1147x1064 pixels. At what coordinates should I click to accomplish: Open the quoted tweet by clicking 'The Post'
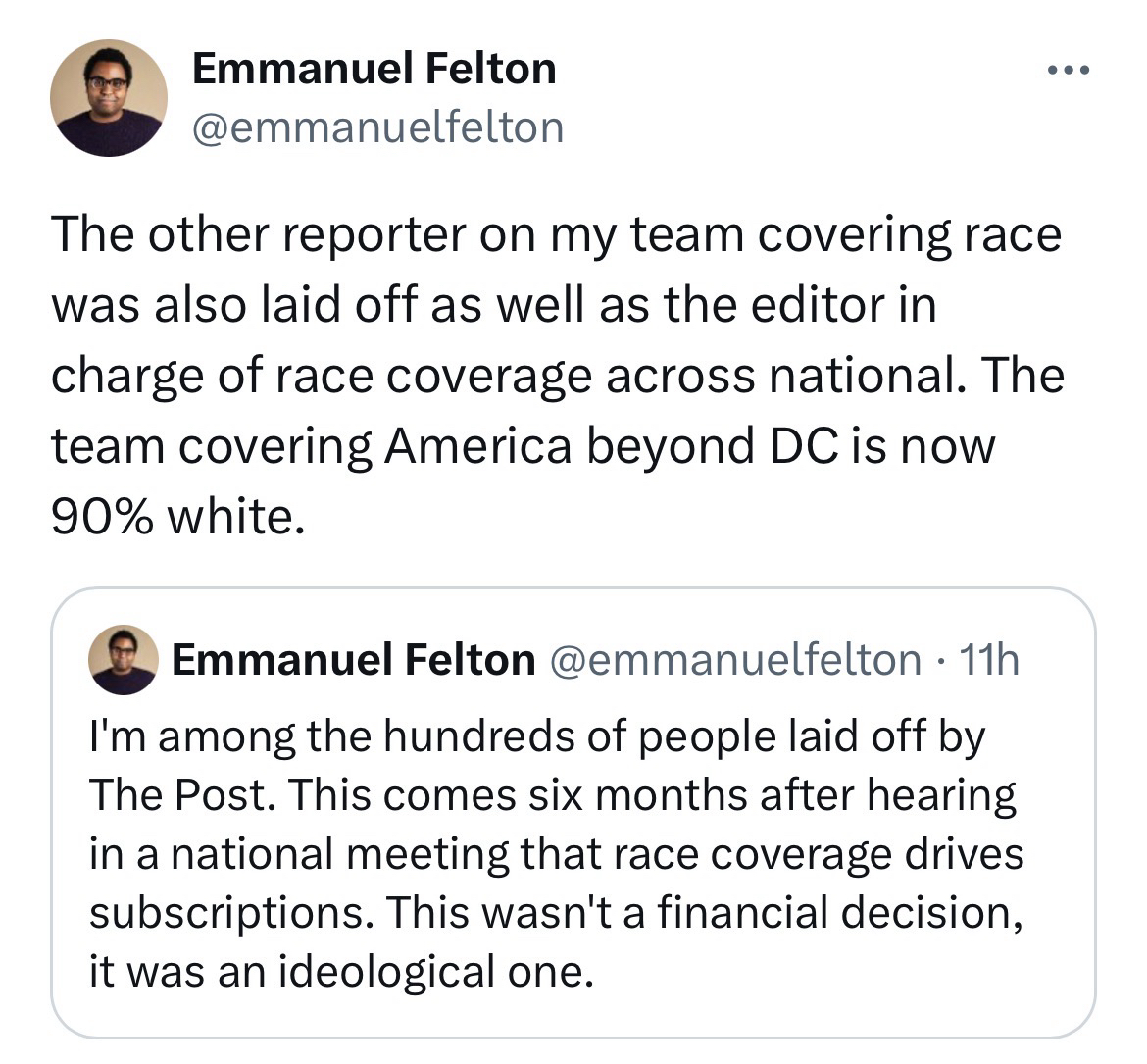[x=176, y=794]
